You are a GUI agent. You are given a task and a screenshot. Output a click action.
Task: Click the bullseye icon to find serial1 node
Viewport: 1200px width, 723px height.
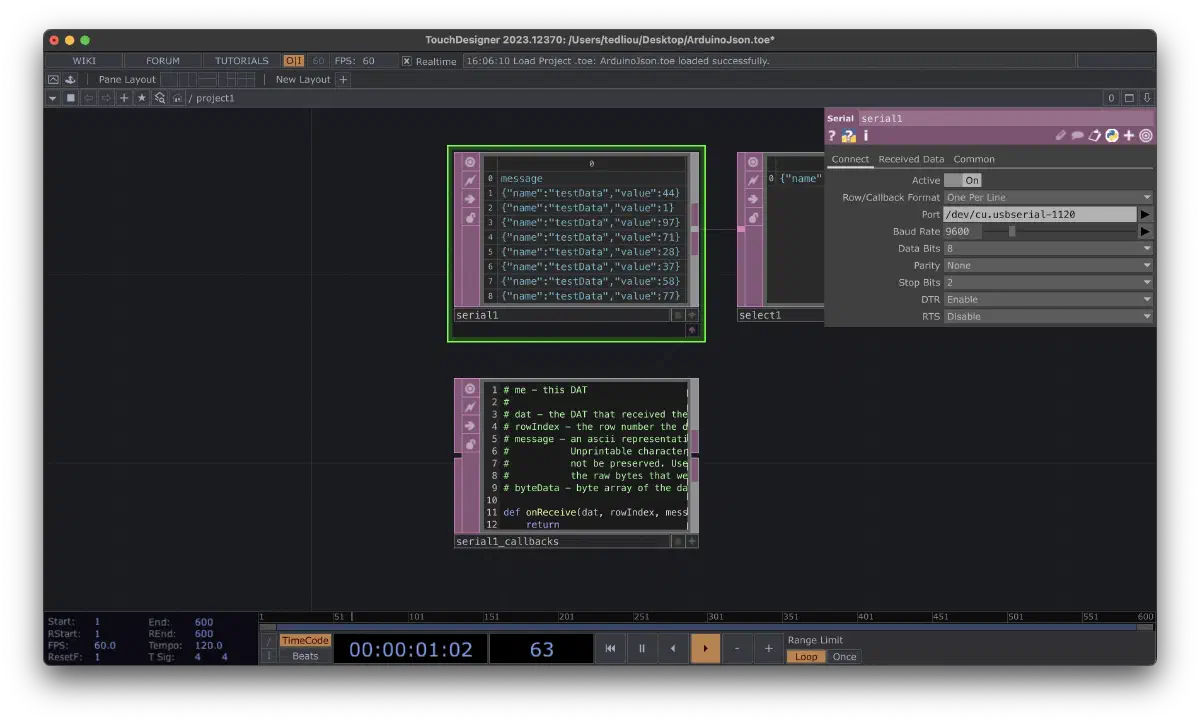(1145, 135)
